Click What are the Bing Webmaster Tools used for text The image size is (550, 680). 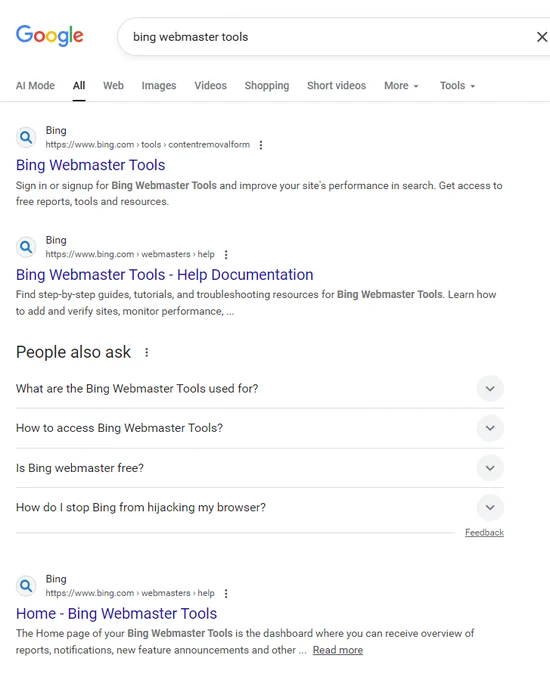click(x=137, y=389)
